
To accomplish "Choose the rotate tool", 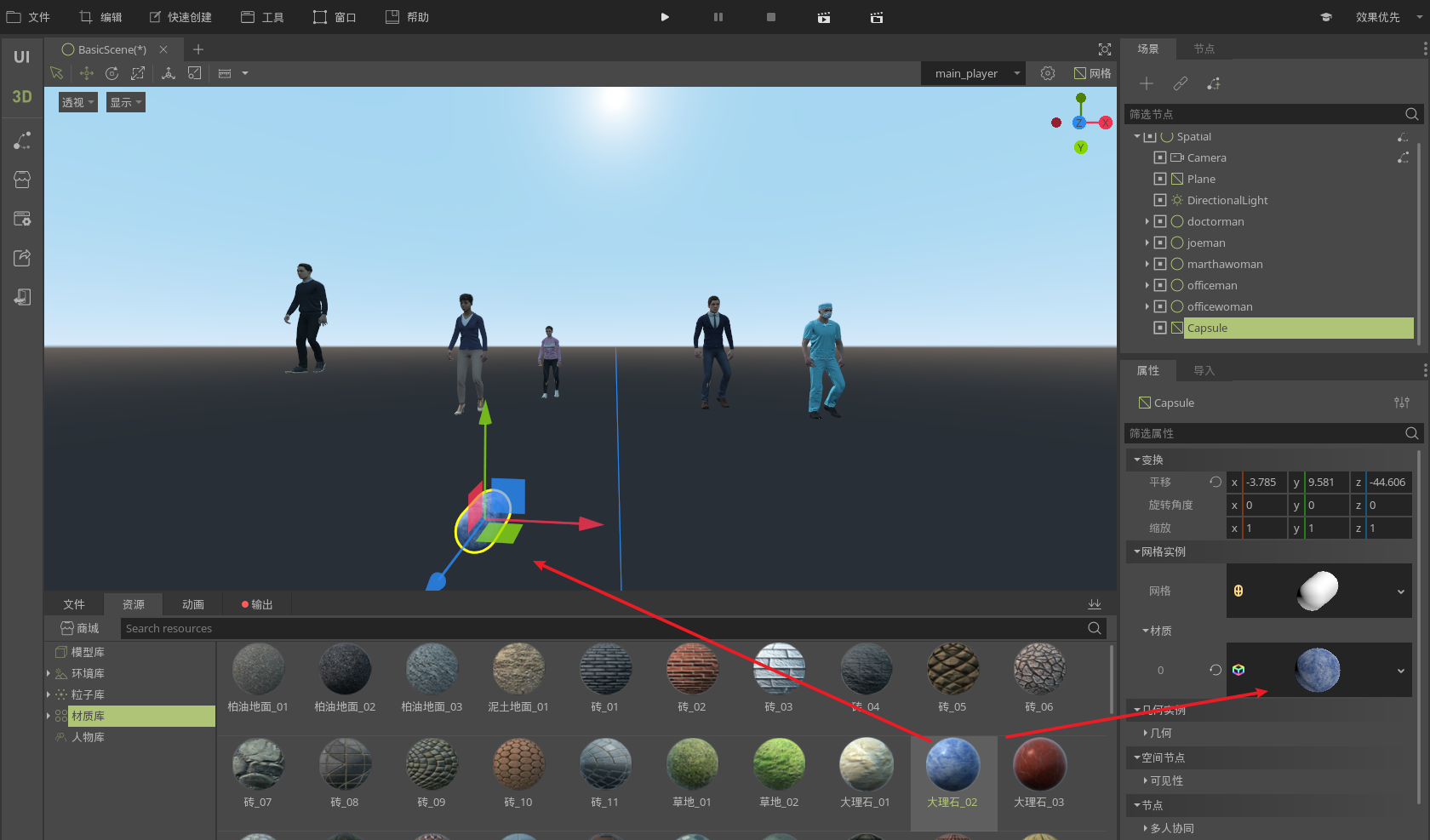I will (x=112, y=73).
